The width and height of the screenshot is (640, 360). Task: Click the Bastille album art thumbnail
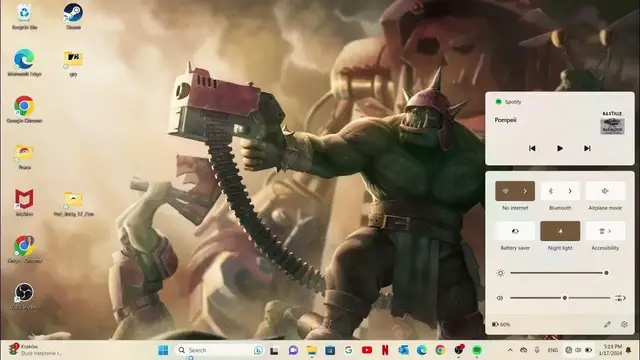click(612, 123)
